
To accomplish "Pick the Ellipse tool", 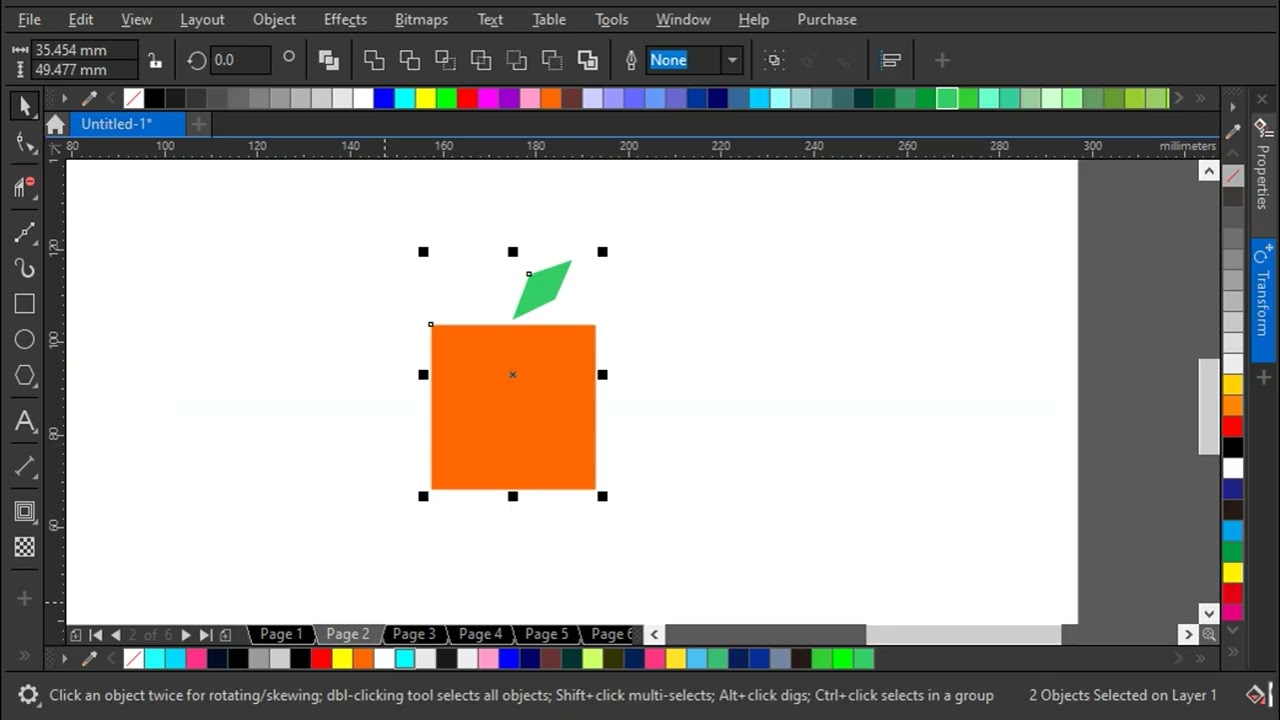I will (25, 340).
